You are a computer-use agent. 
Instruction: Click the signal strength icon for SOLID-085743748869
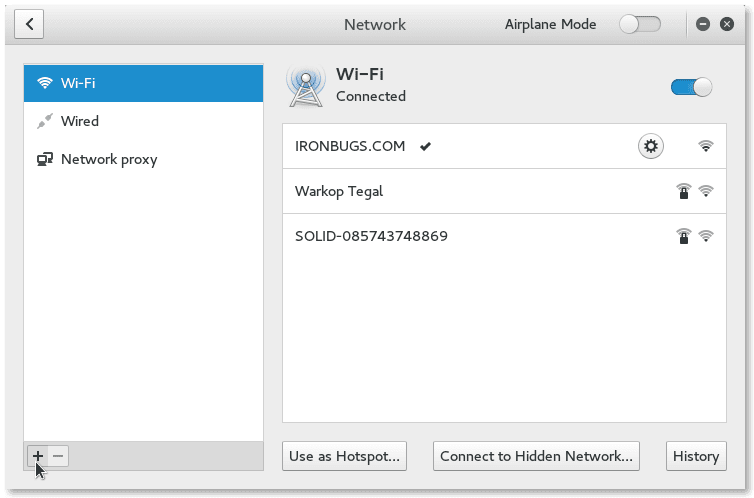coord(705,236)
